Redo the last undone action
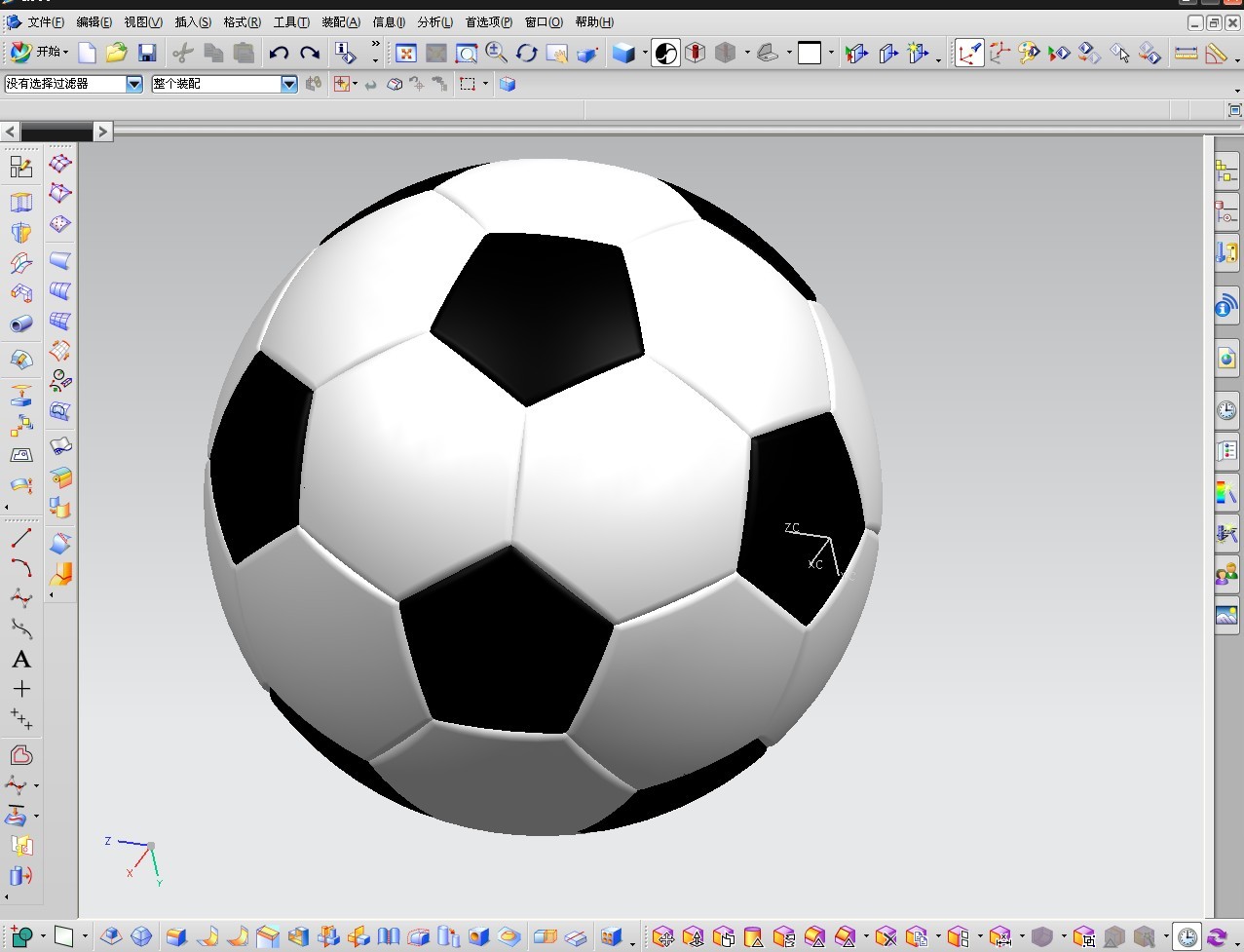The height and width of the screenshot is (952, 1244). [x=310, y=53]
